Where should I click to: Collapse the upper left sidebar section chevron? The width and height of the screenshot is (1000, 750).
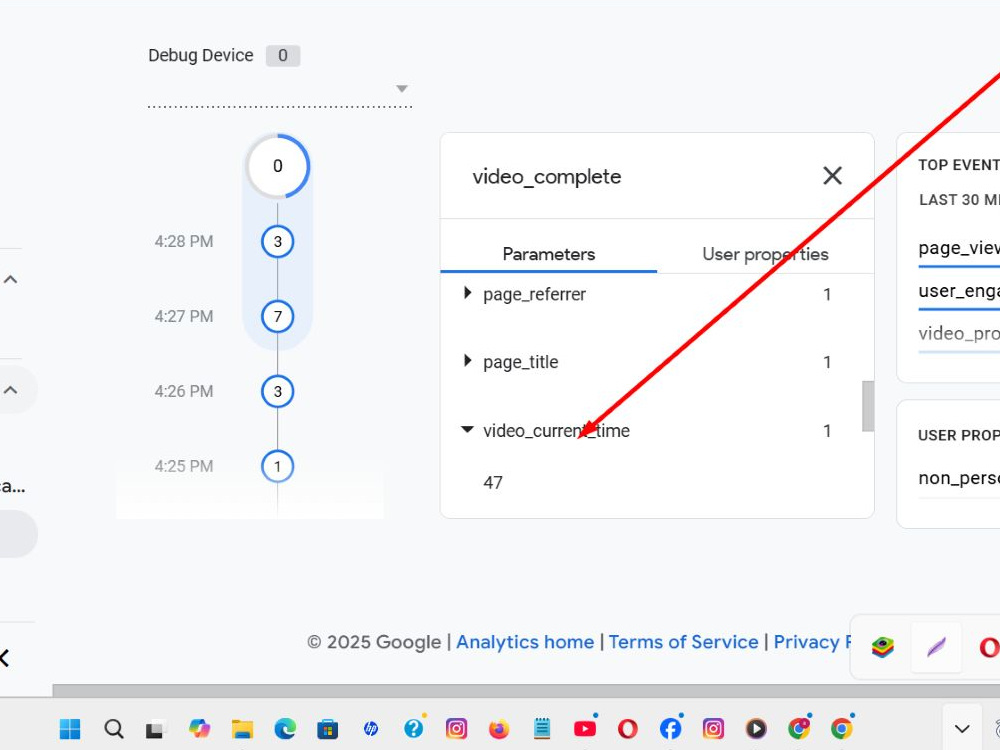10,279
